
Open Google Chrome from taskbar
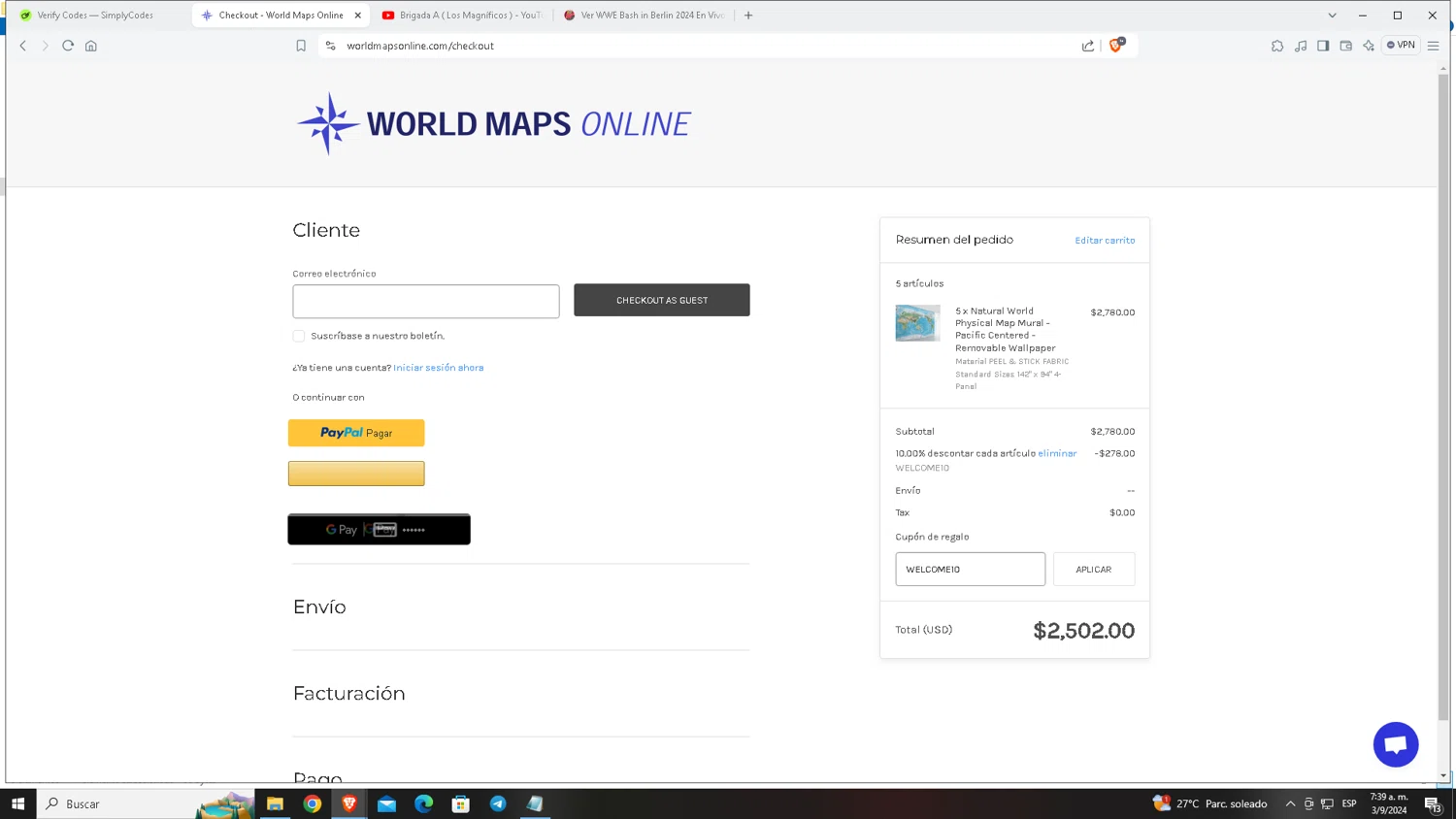coord(313,803)
